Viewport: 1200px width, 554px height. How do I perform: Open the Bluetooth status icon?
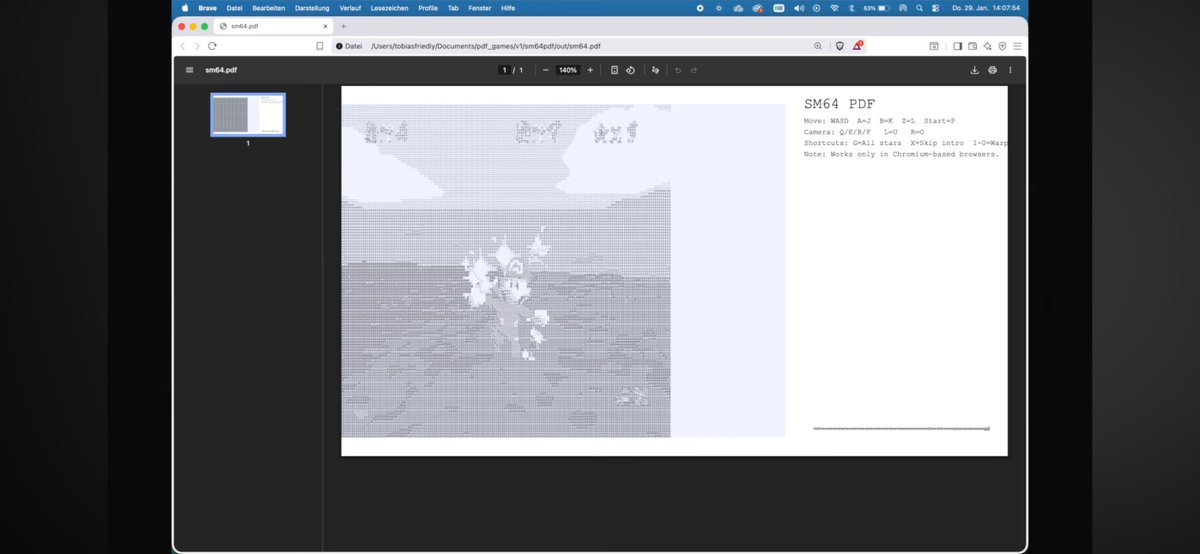pyautogui.click(x=851, y=7)
